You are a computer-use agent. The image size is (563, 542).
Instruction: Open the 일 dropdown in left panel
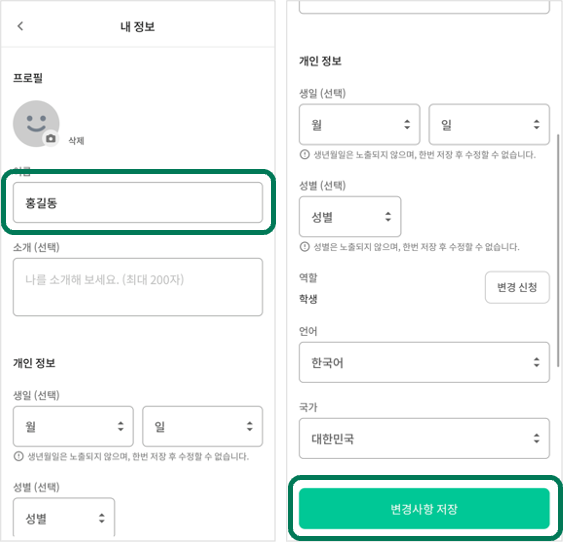[203, 426]
